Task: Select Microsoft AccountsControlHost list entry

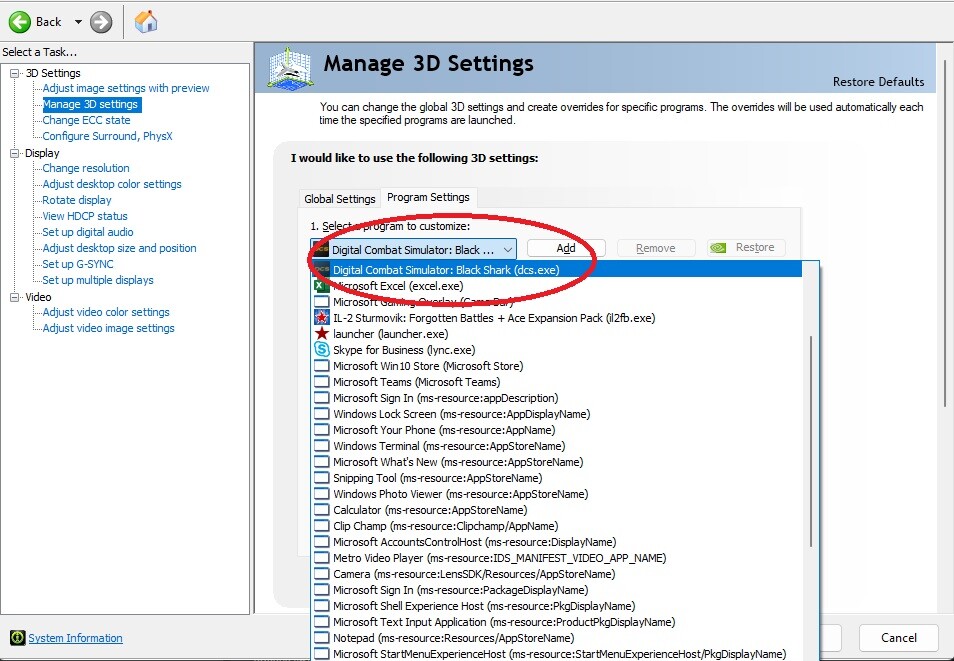Action: [557, 542]
